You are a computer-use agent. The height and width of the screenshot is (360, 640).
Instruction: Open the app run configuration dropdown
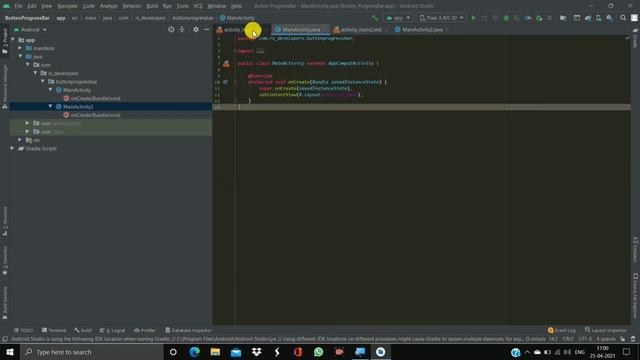[x=398, y=18]
